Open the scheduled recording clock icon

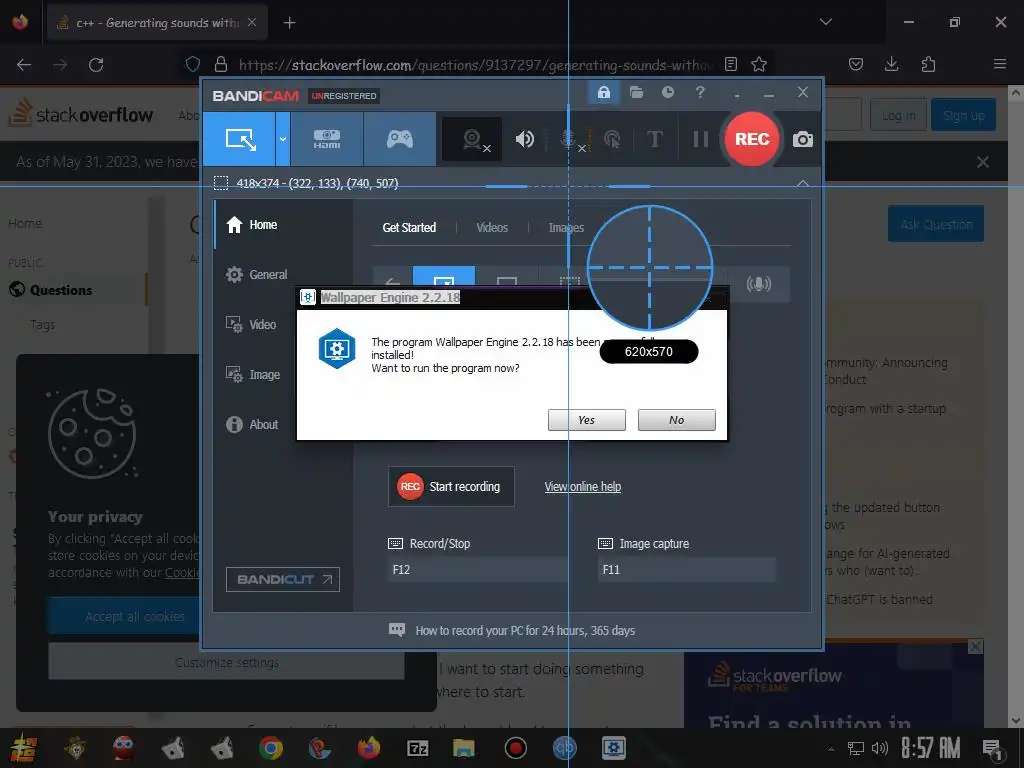(667, 92)
